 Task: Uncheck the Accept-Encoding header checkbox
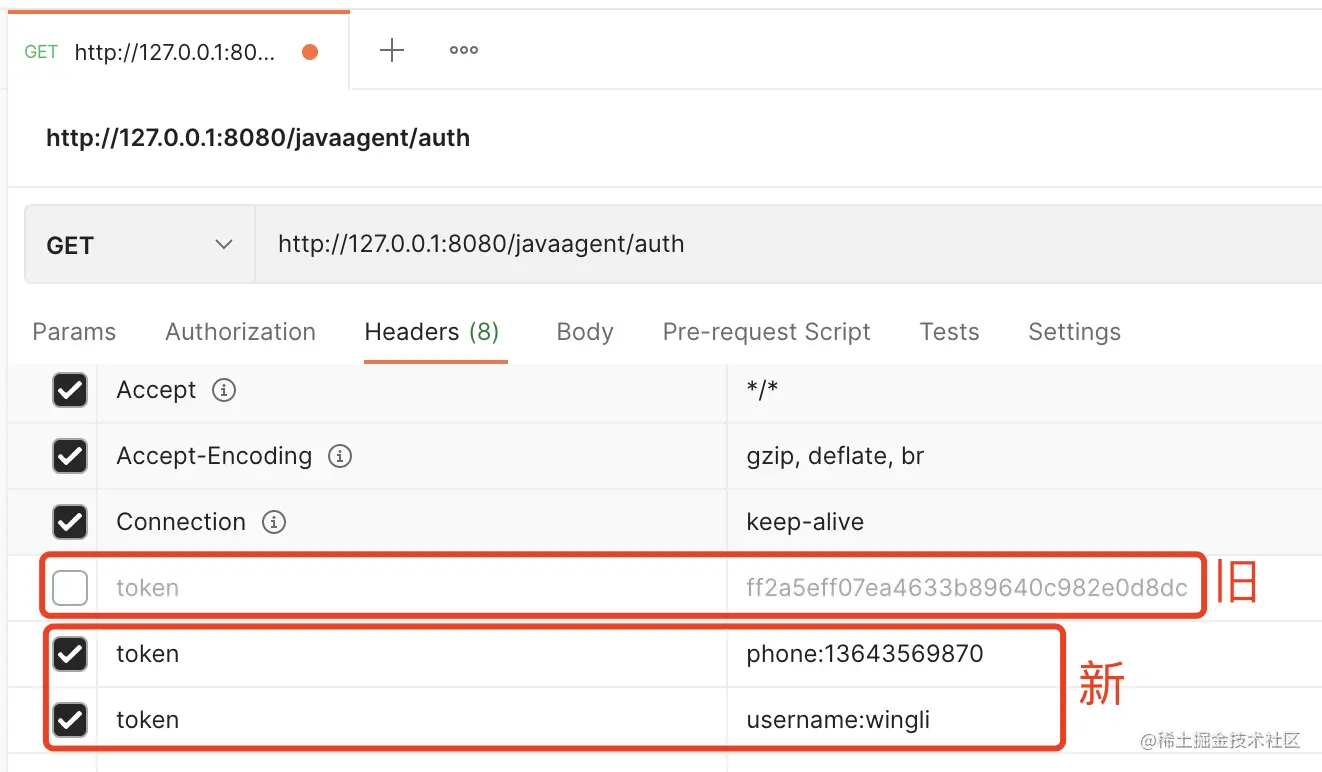coord(70,456)
